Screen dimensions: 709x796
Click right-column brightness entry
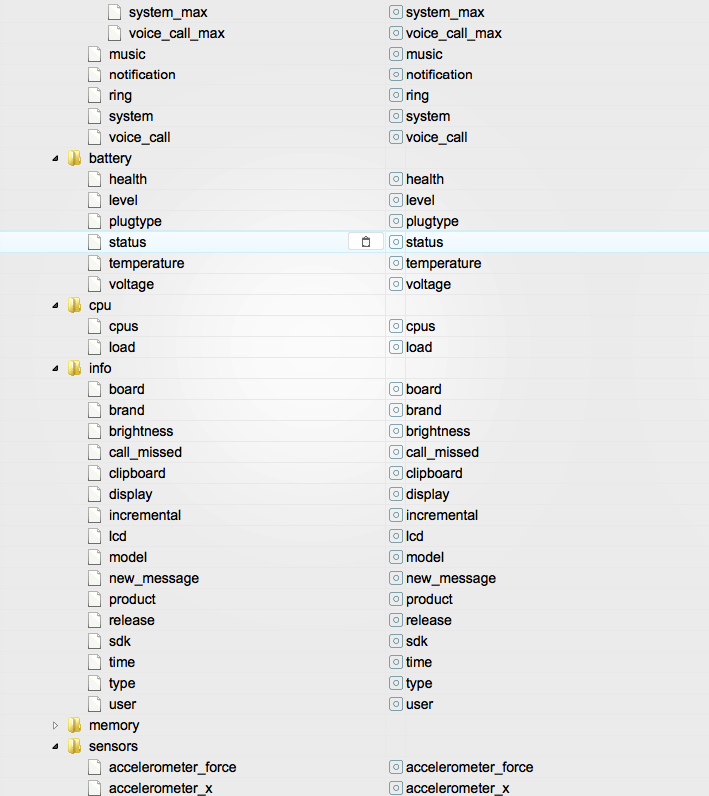coord(438,432)
